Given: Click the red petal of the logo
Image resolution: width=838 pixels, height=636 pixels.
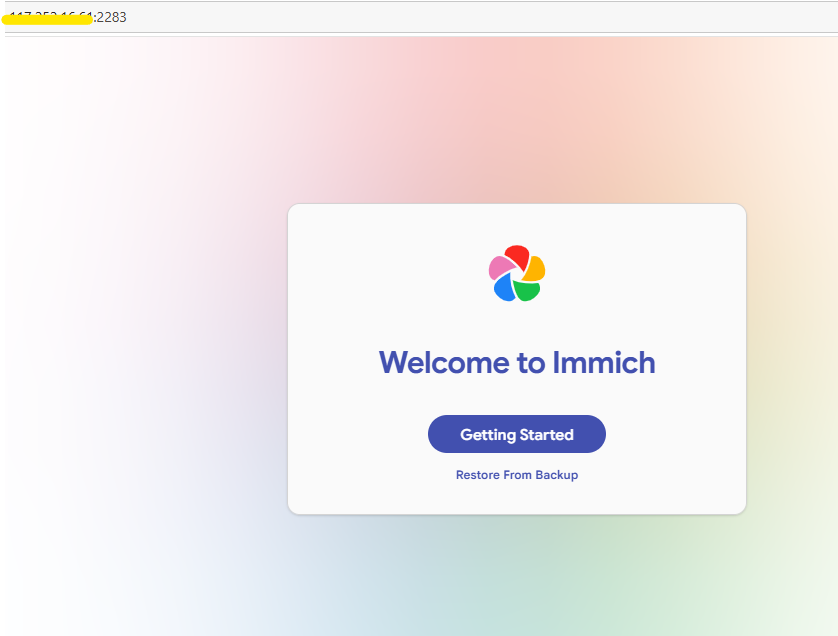Looking at the screenshot, I should (517, 256).
